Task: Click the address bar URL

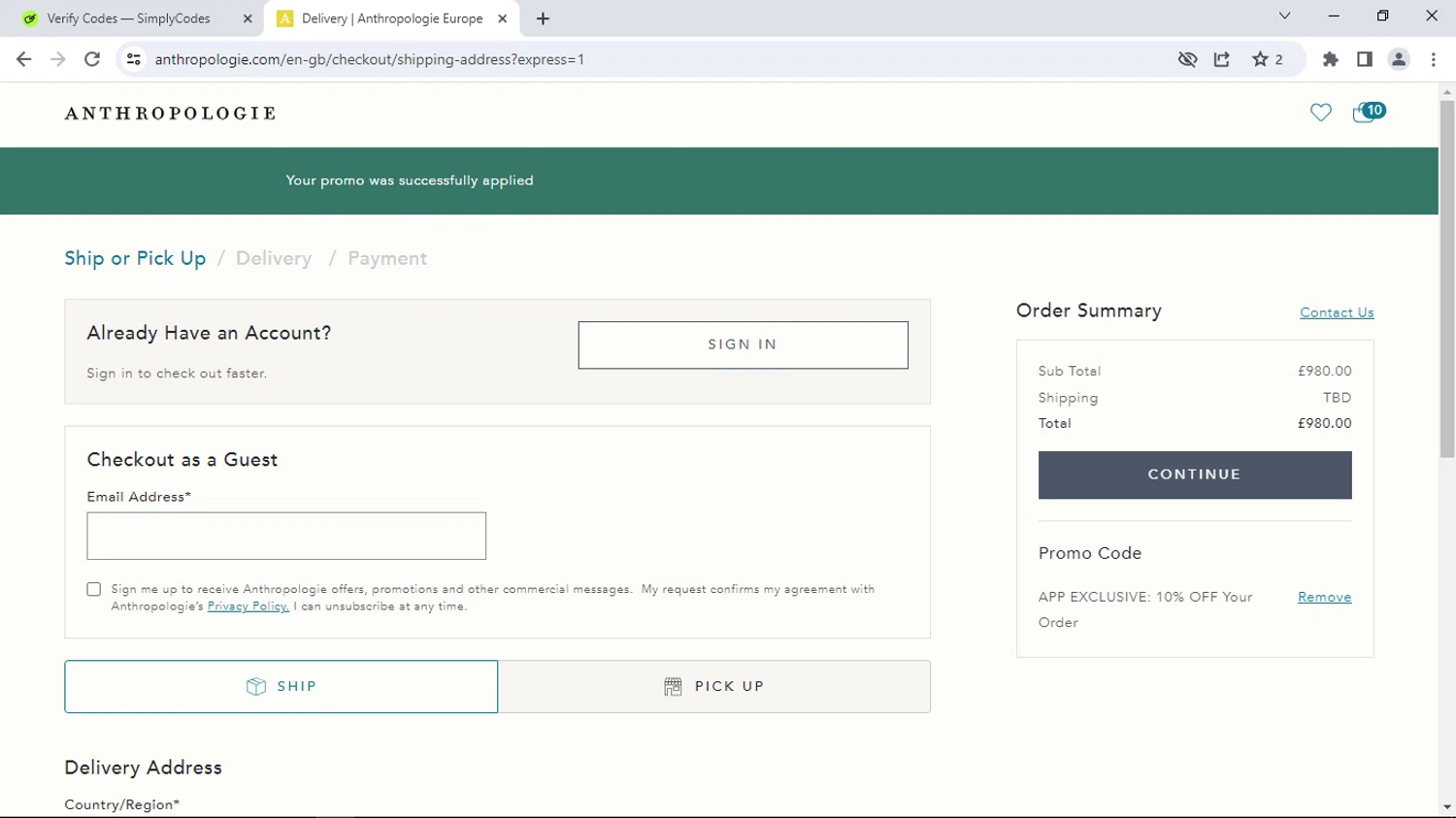Action: pyautogui.click(x=370, y=59)
